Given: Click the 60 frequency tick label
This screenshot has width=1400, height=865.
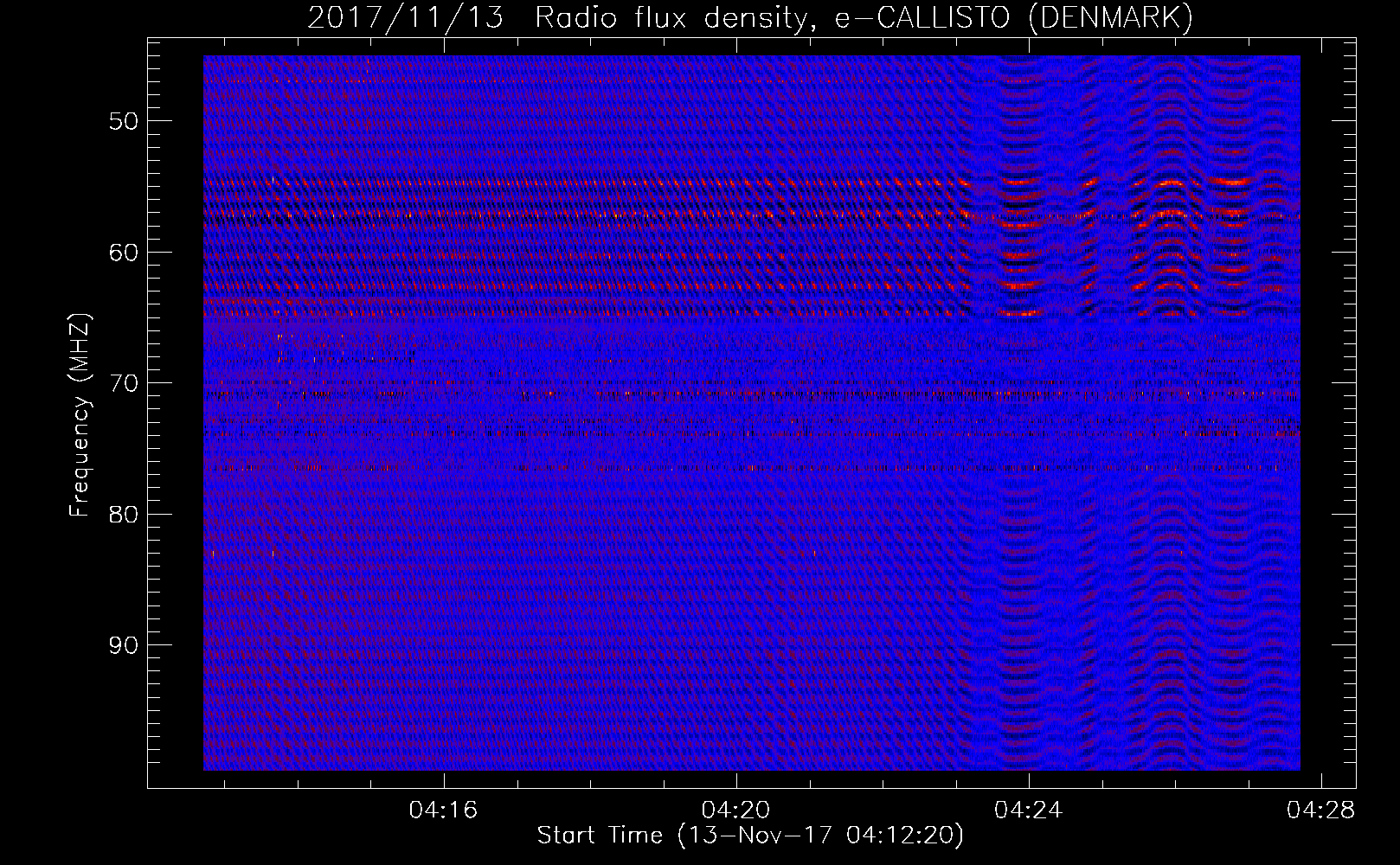Looking at the screenshot, I should (123, 253).
